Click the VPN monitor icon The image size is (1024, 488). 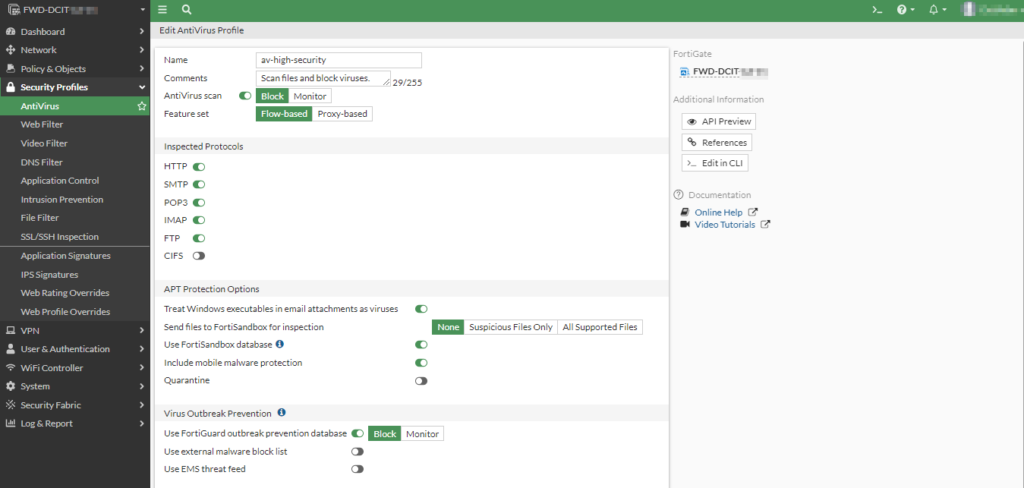coord(10,331)
